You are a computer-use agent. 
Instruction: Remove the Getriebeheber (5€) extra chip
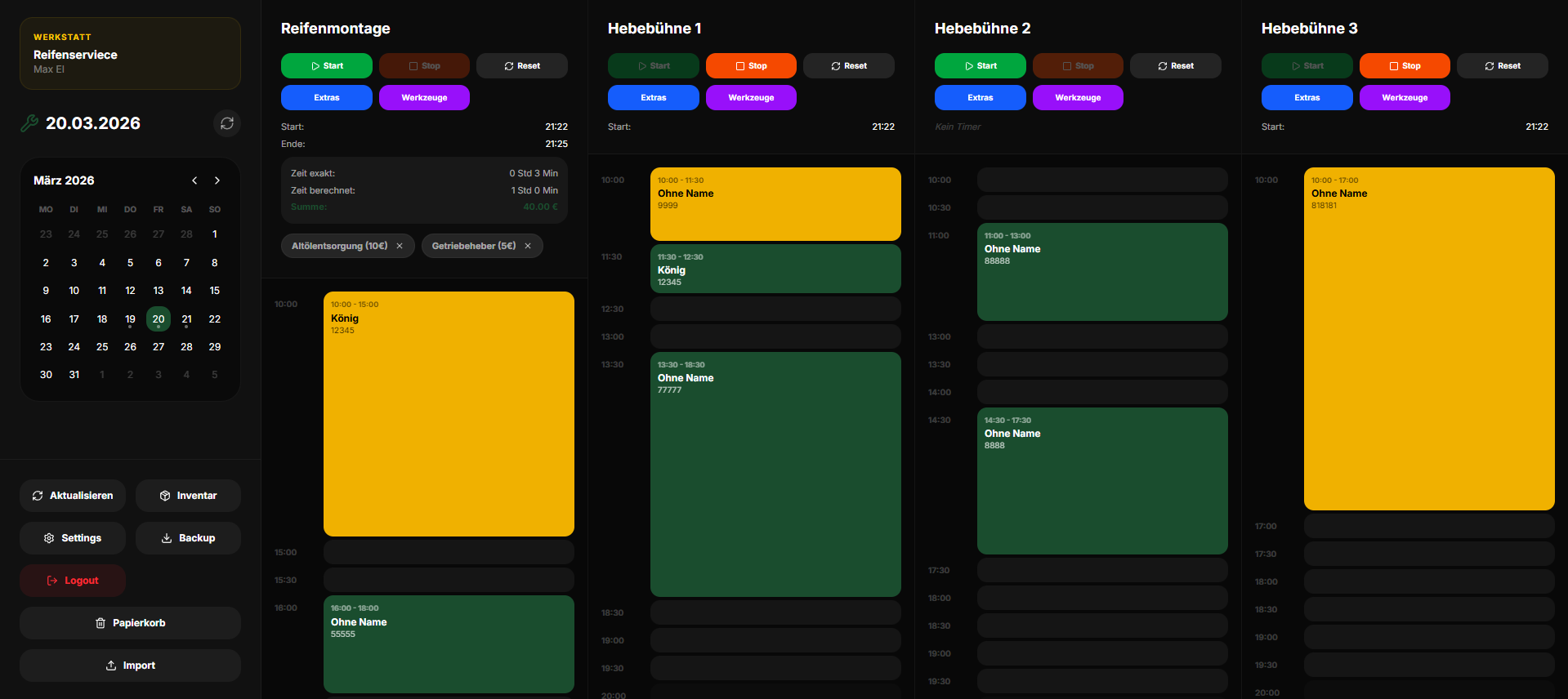tap(528, 246)
